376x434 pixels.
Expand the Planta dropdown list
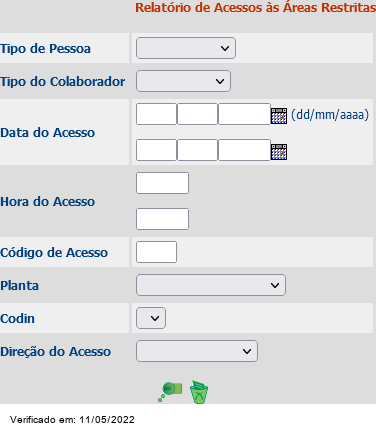tap(211, 285)
